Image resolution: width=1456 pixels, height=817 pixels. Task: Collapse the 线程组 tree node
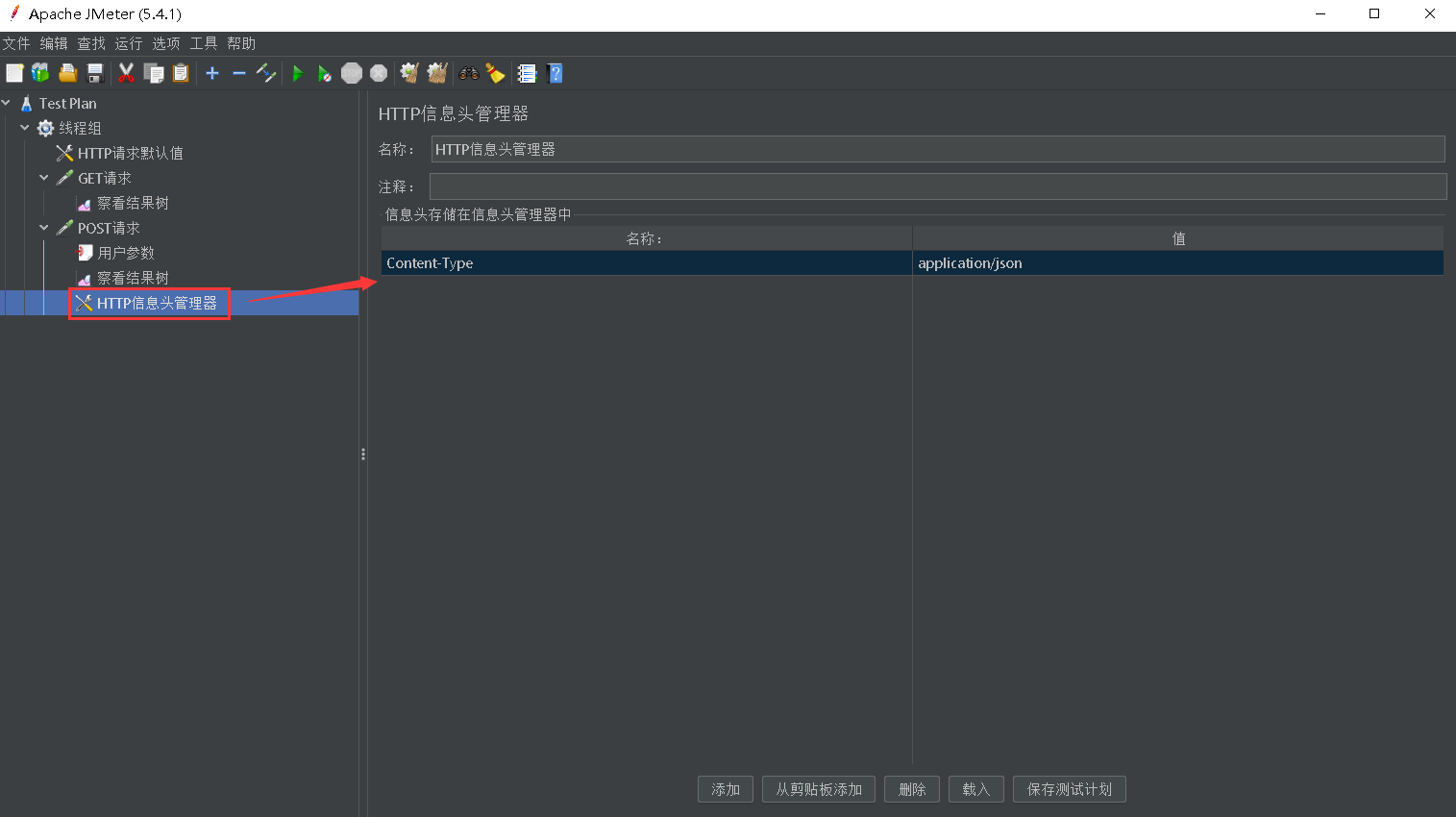[25, 127]
